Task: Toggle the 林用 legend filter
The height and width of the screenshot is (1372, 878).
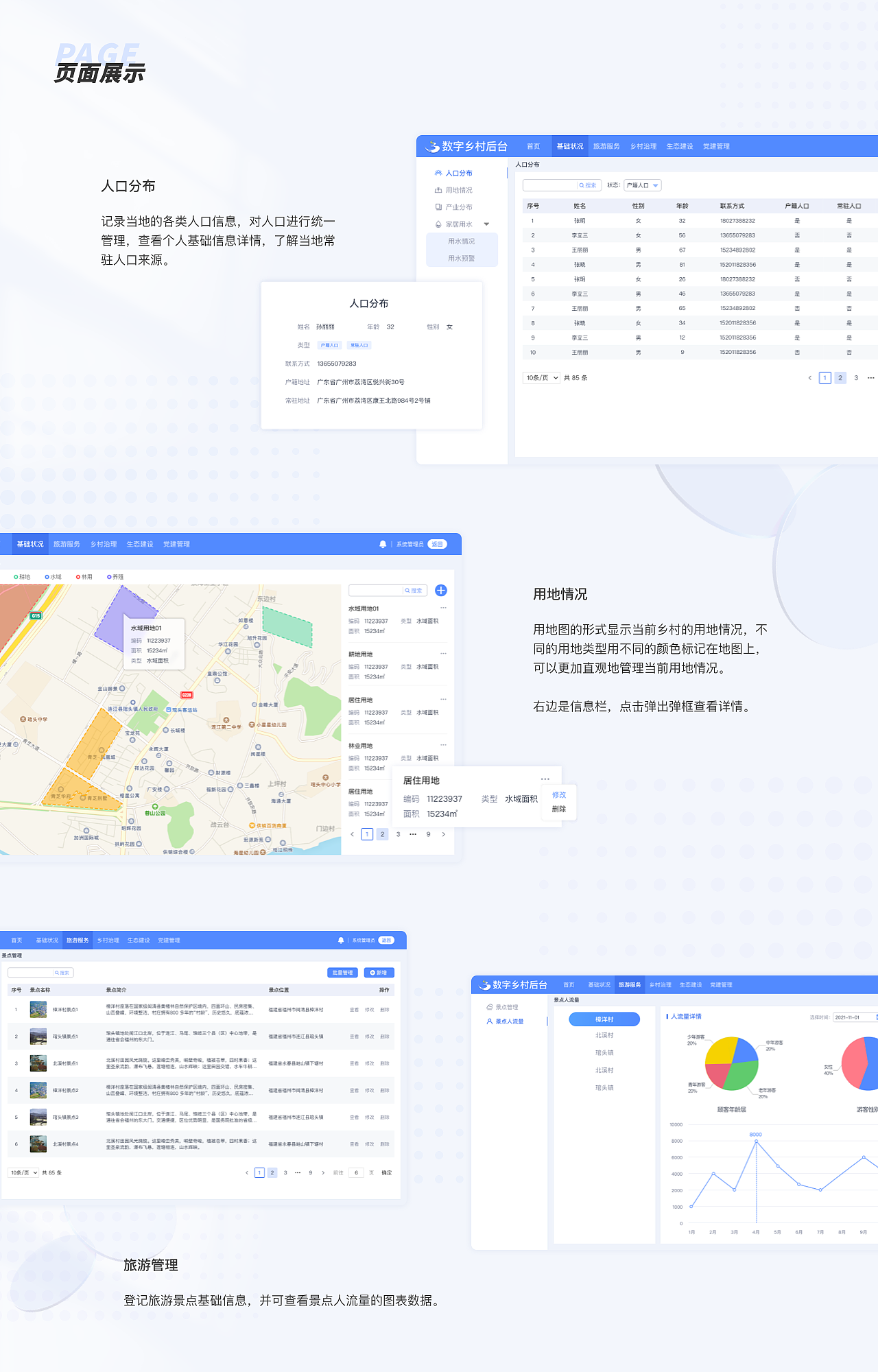Action: tap(84, 577)
